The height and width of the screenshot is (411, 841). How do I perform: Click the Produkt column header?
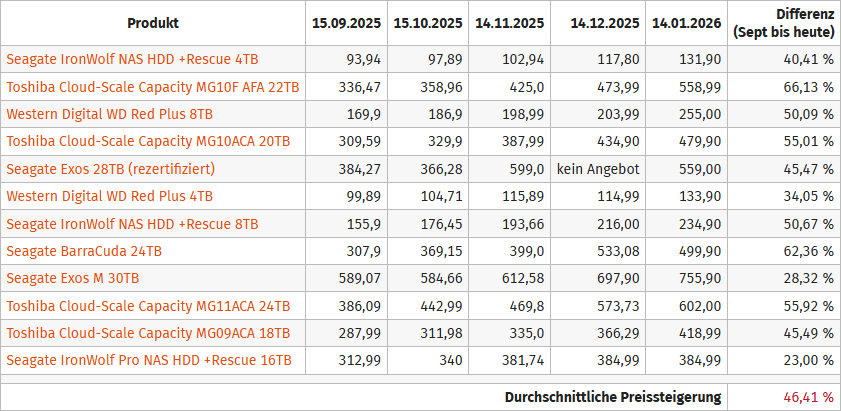(152, 22)
